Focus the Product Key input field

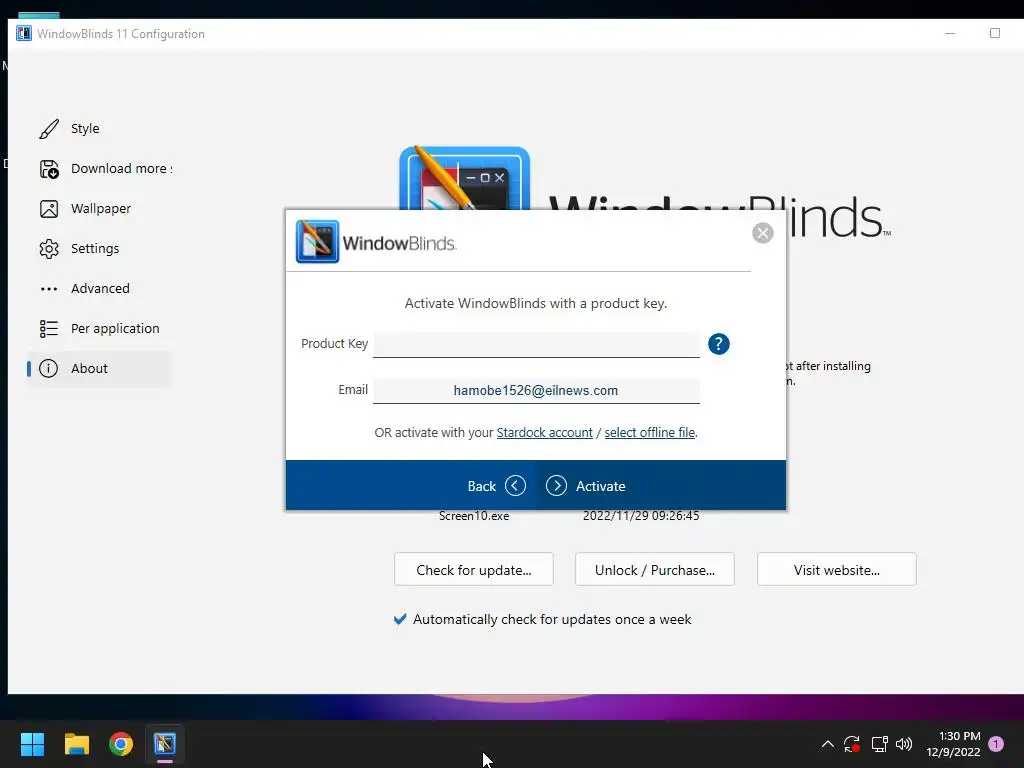(536, 344)
